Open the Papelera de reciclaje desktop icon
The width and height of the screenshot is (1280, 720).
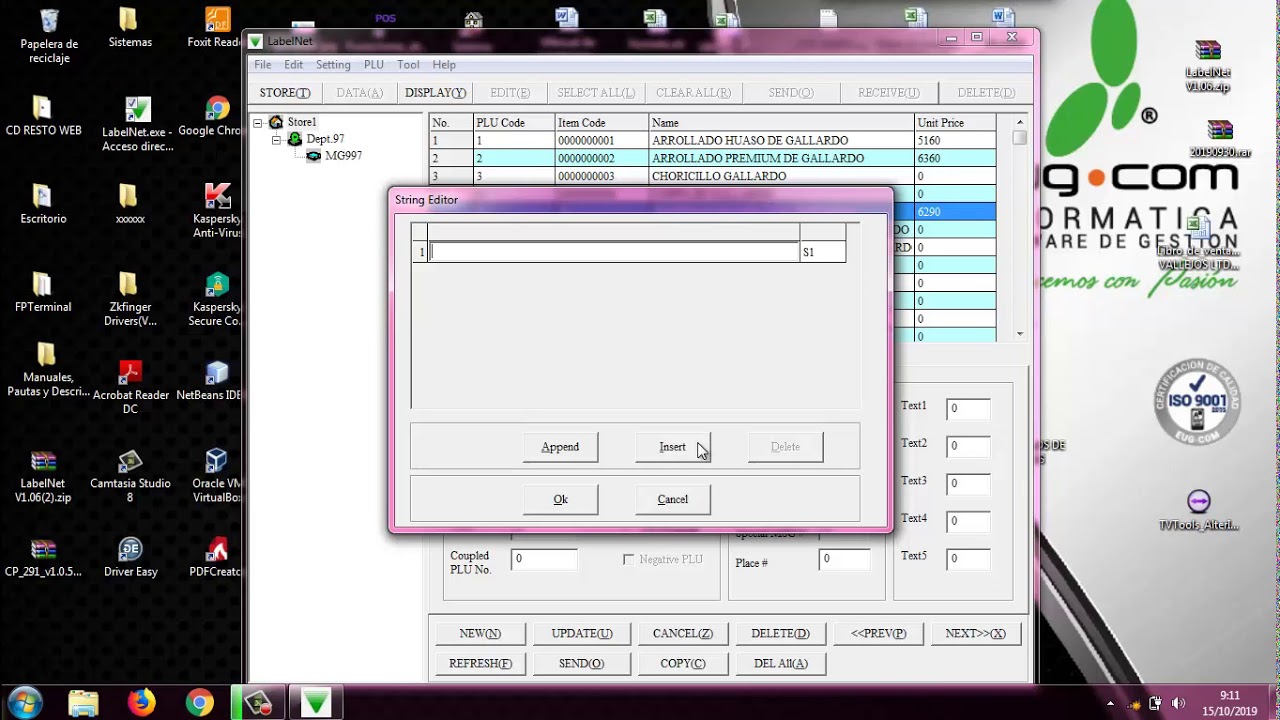tap(49, 35)
